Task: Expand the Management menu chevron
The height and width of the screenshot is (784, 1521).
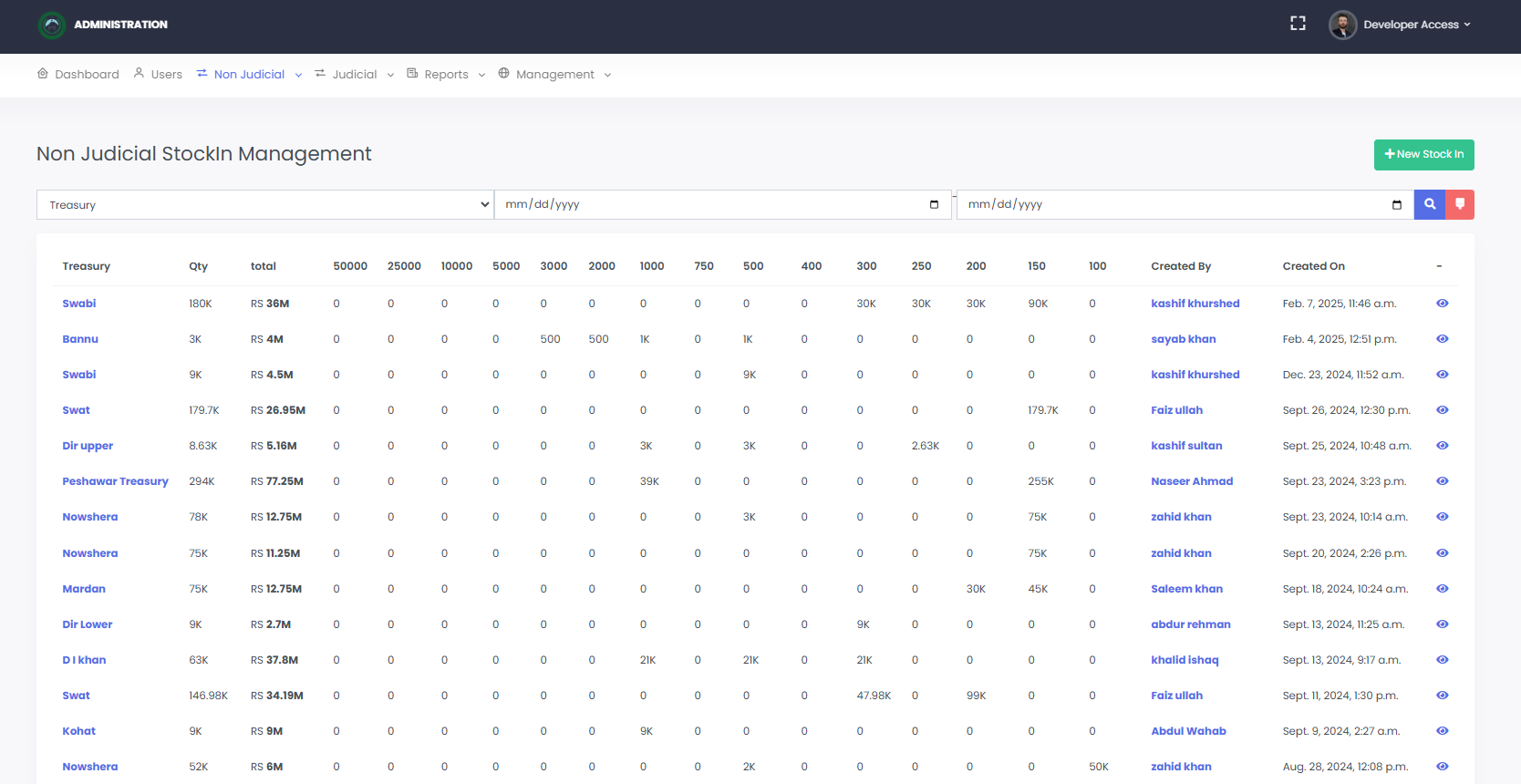Action: pos(607,75)
